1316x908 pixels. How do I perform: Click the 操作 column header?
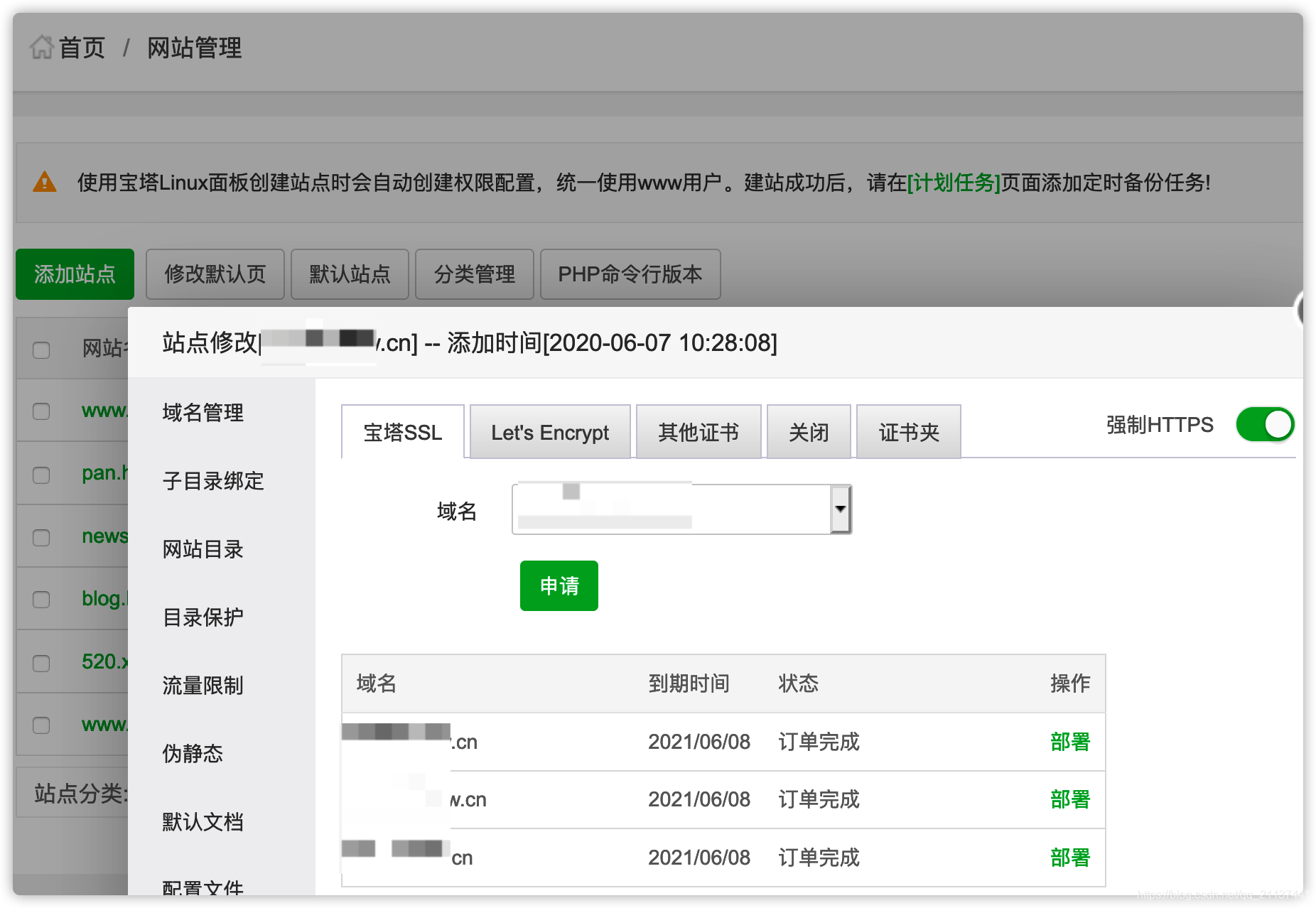(1070, 683)
